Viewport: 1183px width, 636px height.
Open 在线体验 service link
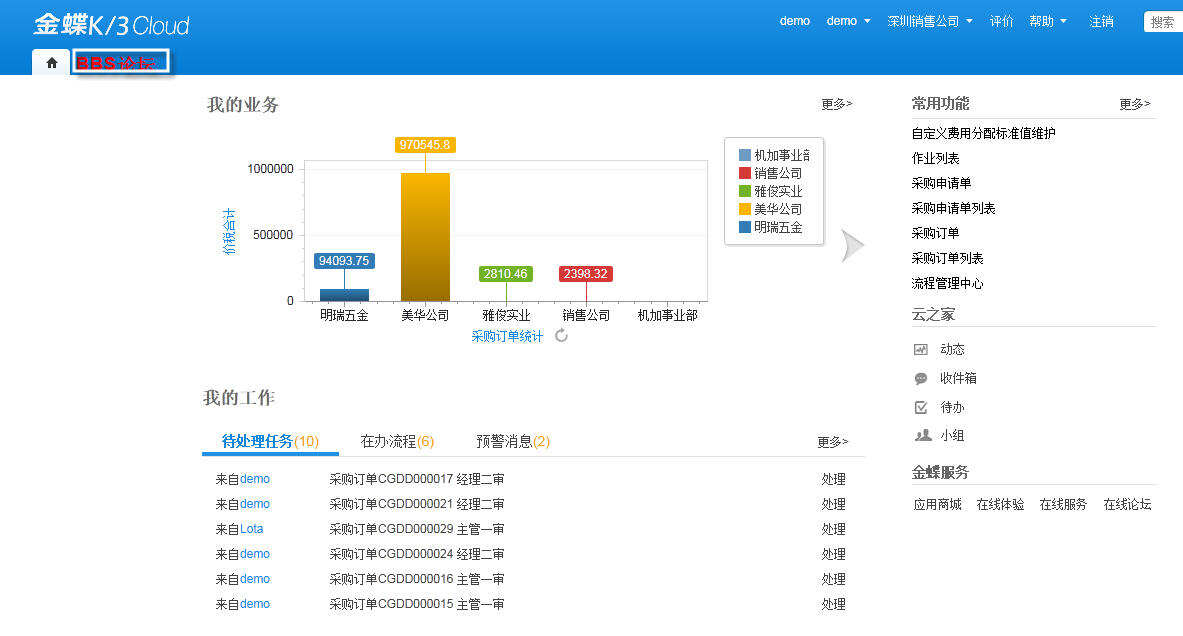tap(1000, 505)
